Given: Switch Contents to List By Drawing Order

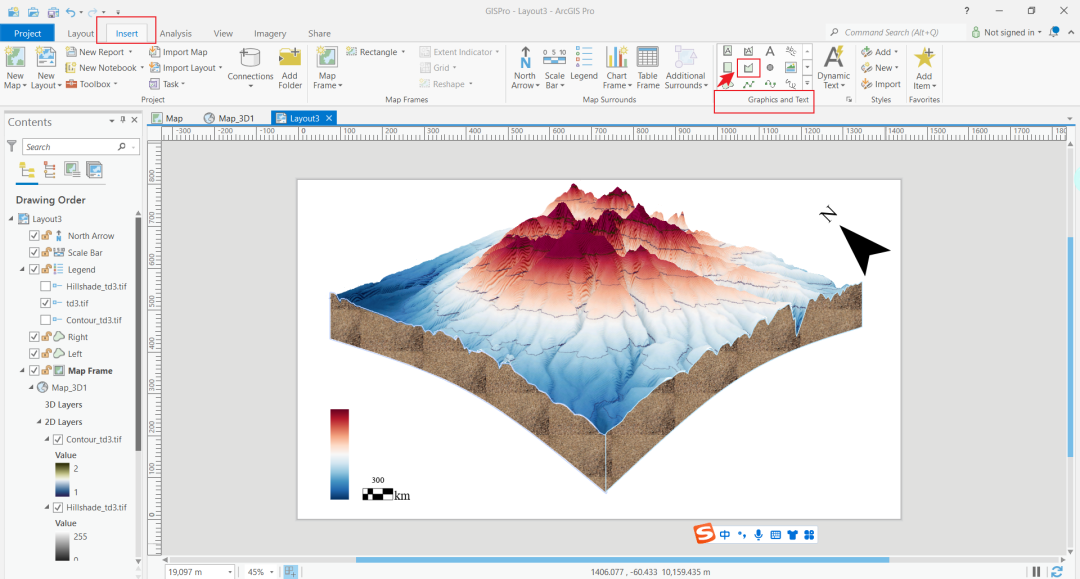Looking at the screenshot, I should [x=27, y=169].
